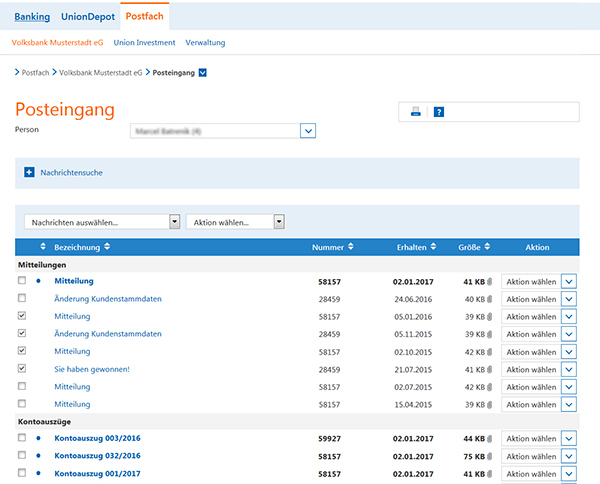600x484 pixels.
Task: Open Kontoauszug 032/2016 link
Action: (97, 456)
